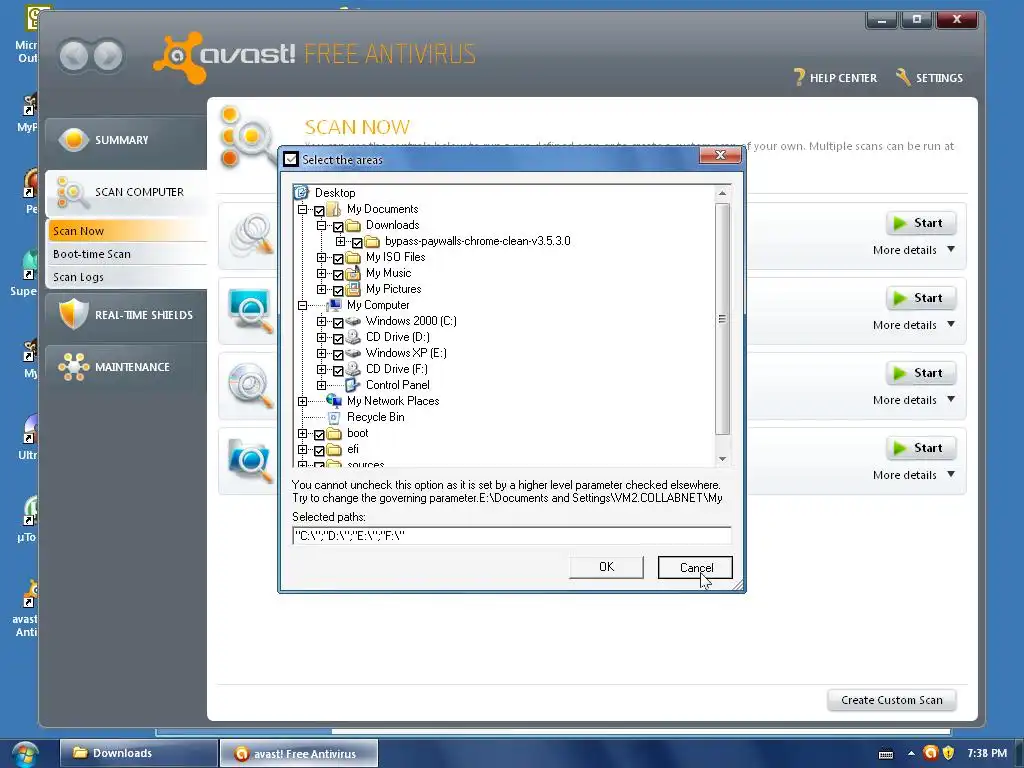This screenshot has width=1024, height=768.
Task: Click the on-screen keyboard tray icon
Action: 886,754
